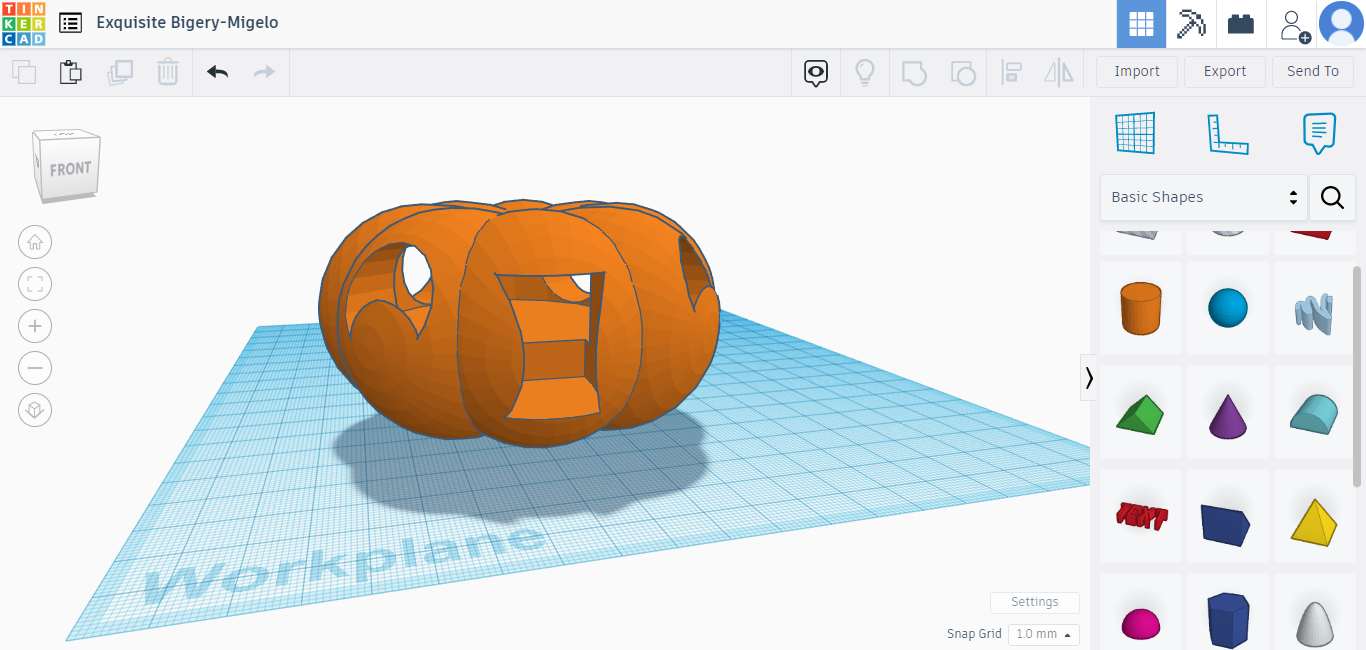The image size is (1366, 650).
Task: Switch between perspective and orthographic view
Action: [35, 410]
